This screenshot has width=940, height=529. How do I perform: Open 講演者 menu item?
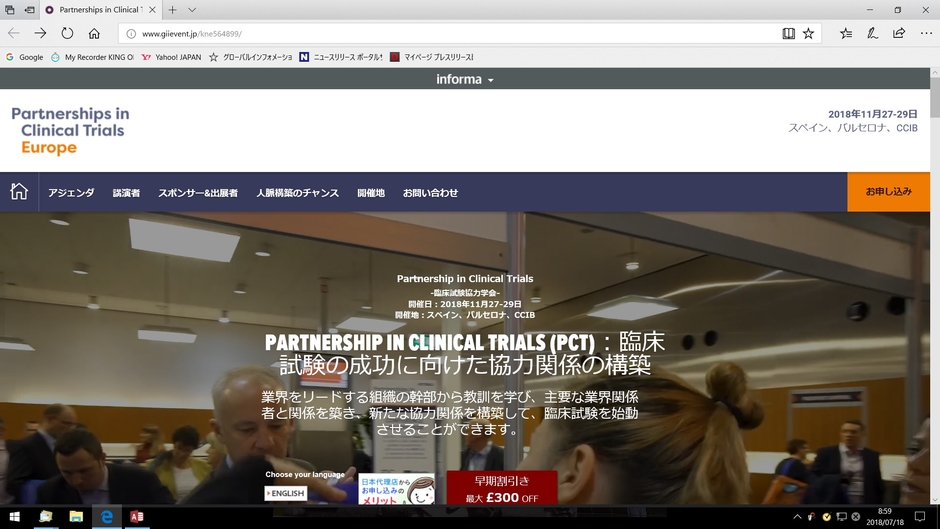[126, 193]
